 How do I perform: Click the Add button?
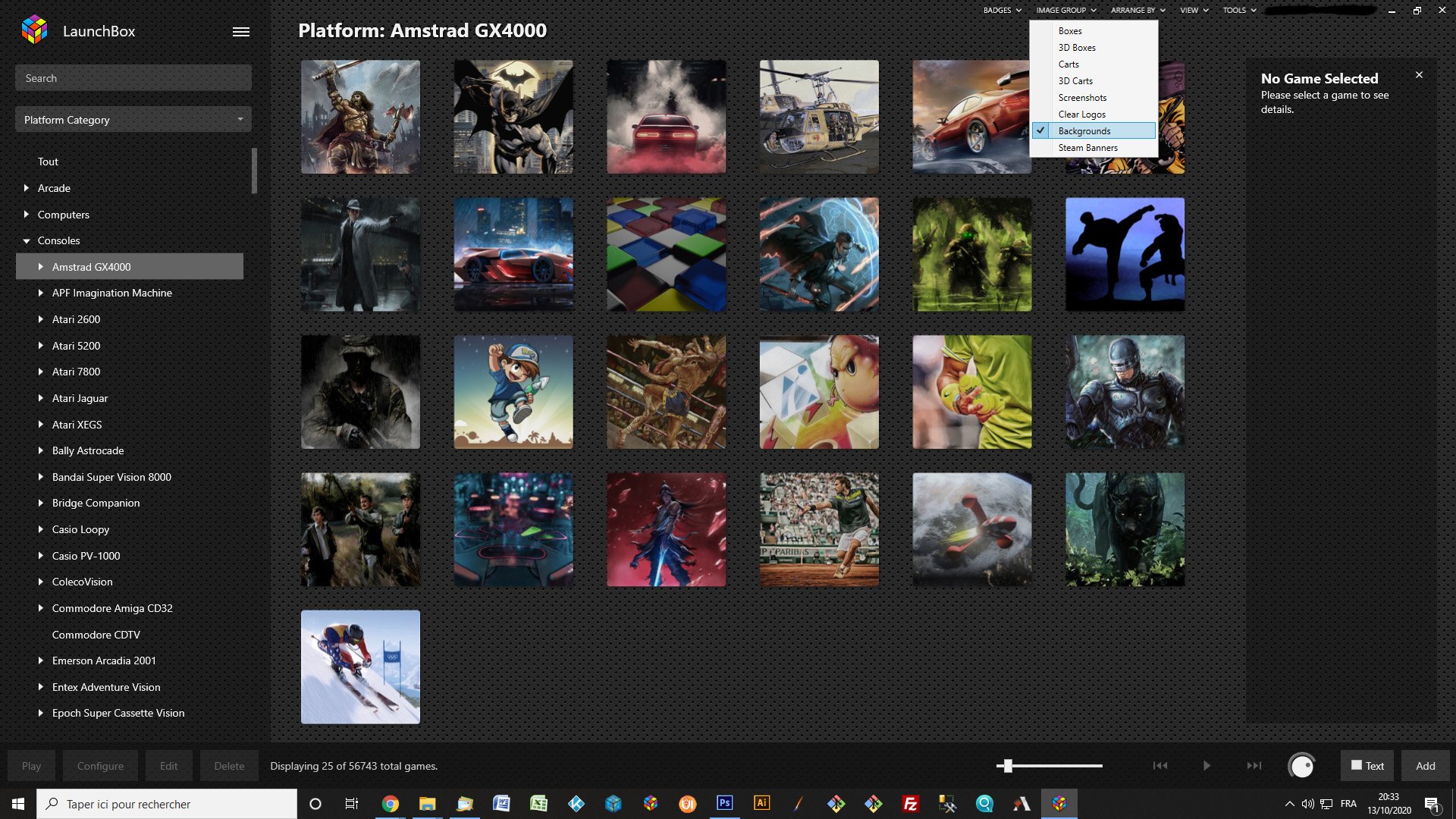(x=1425, y=766)
